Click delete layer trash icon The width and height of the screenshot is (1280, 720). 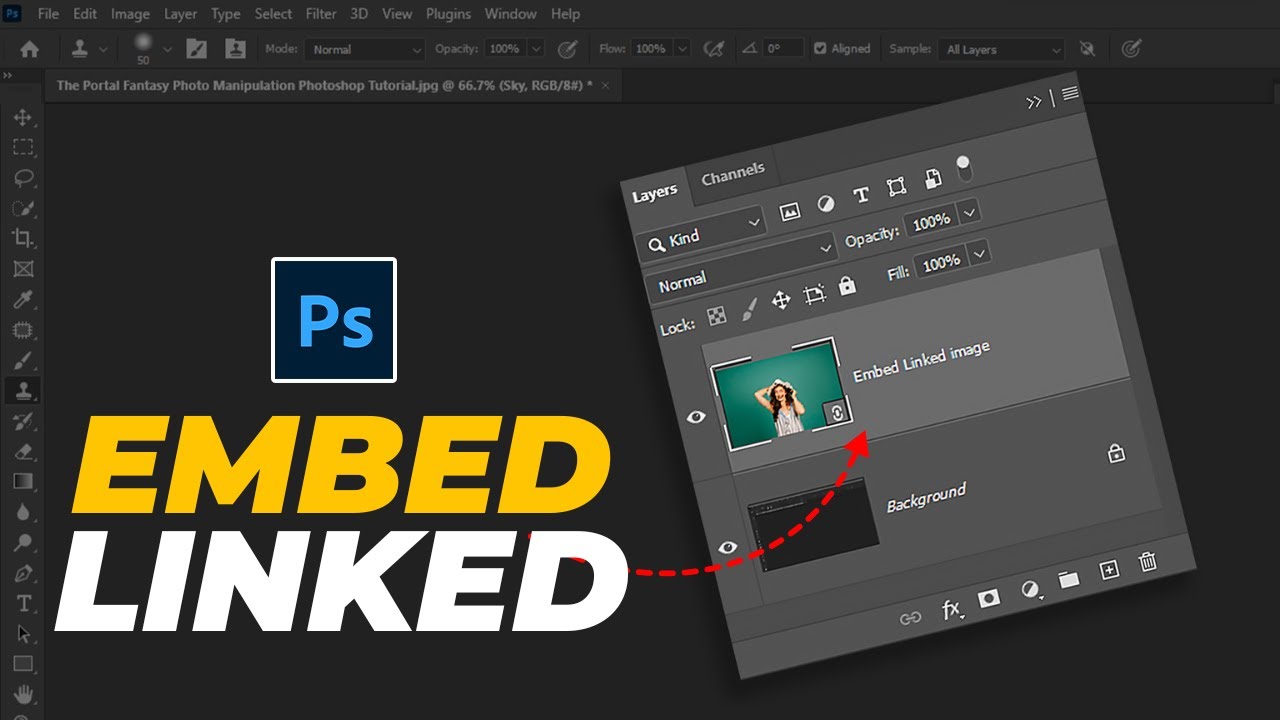[1148, 561]
